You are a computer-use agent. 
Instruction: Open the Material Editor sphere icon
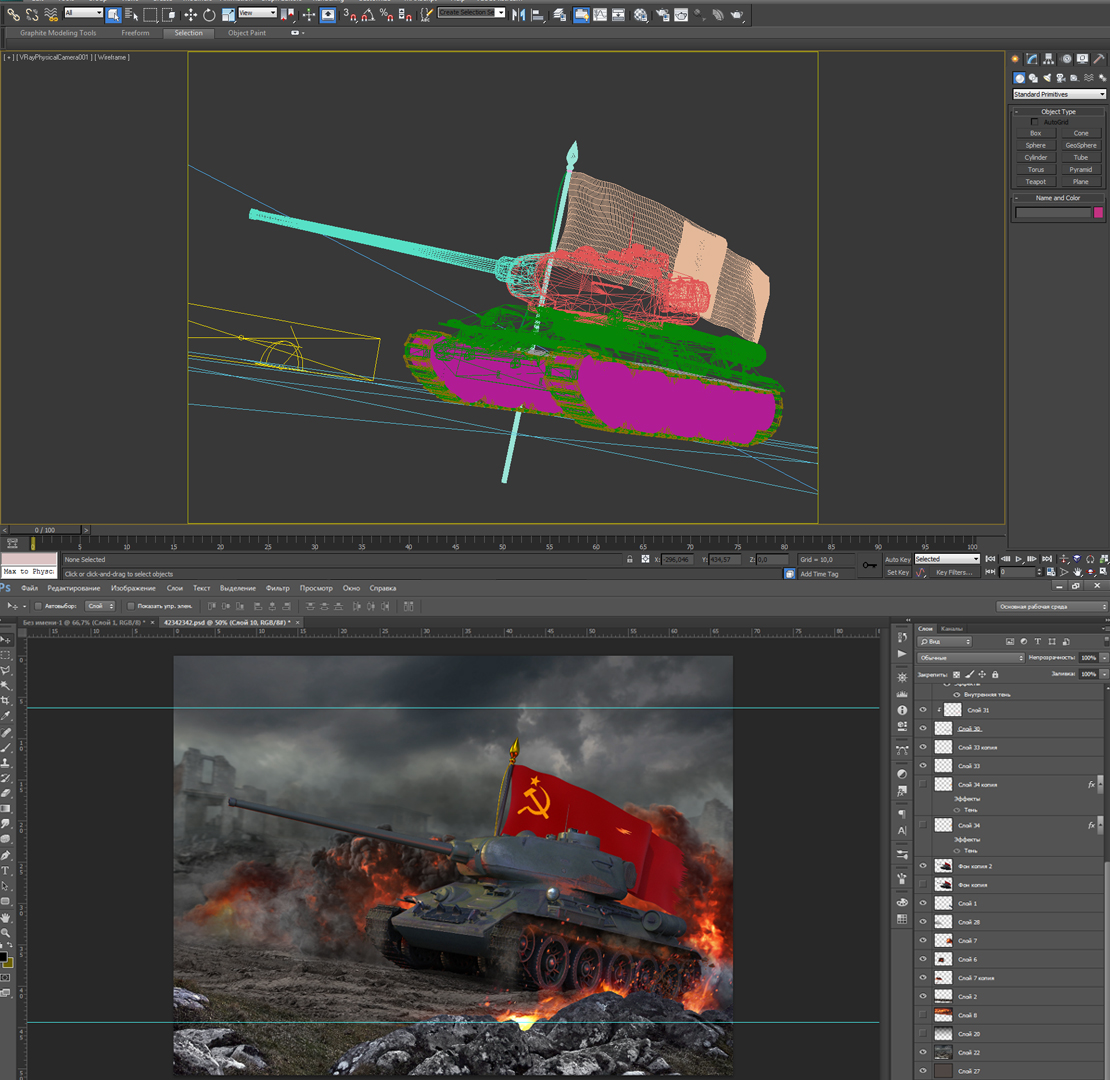(641, 14)
